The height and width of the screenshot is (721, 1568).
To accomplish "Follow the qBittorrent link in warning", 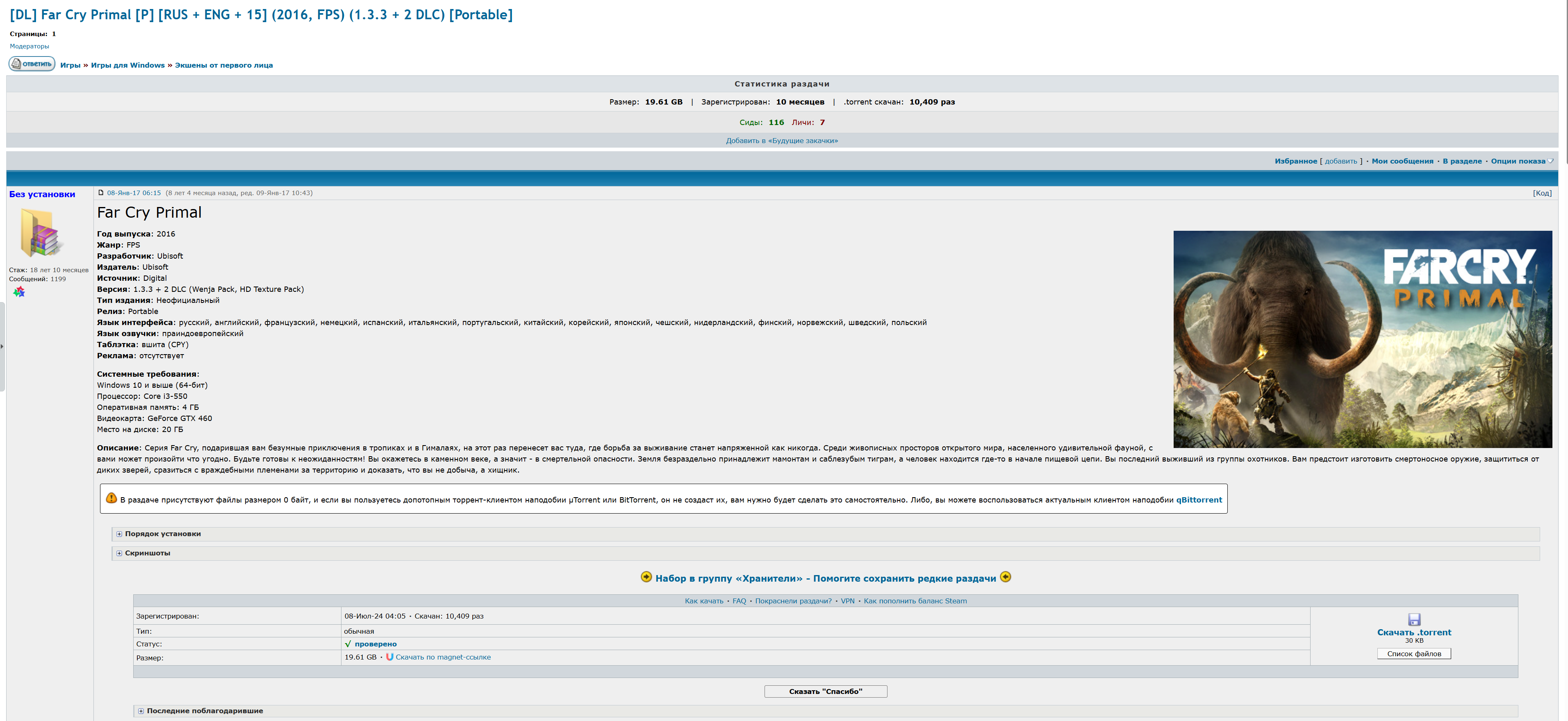I will point(1199,500).
